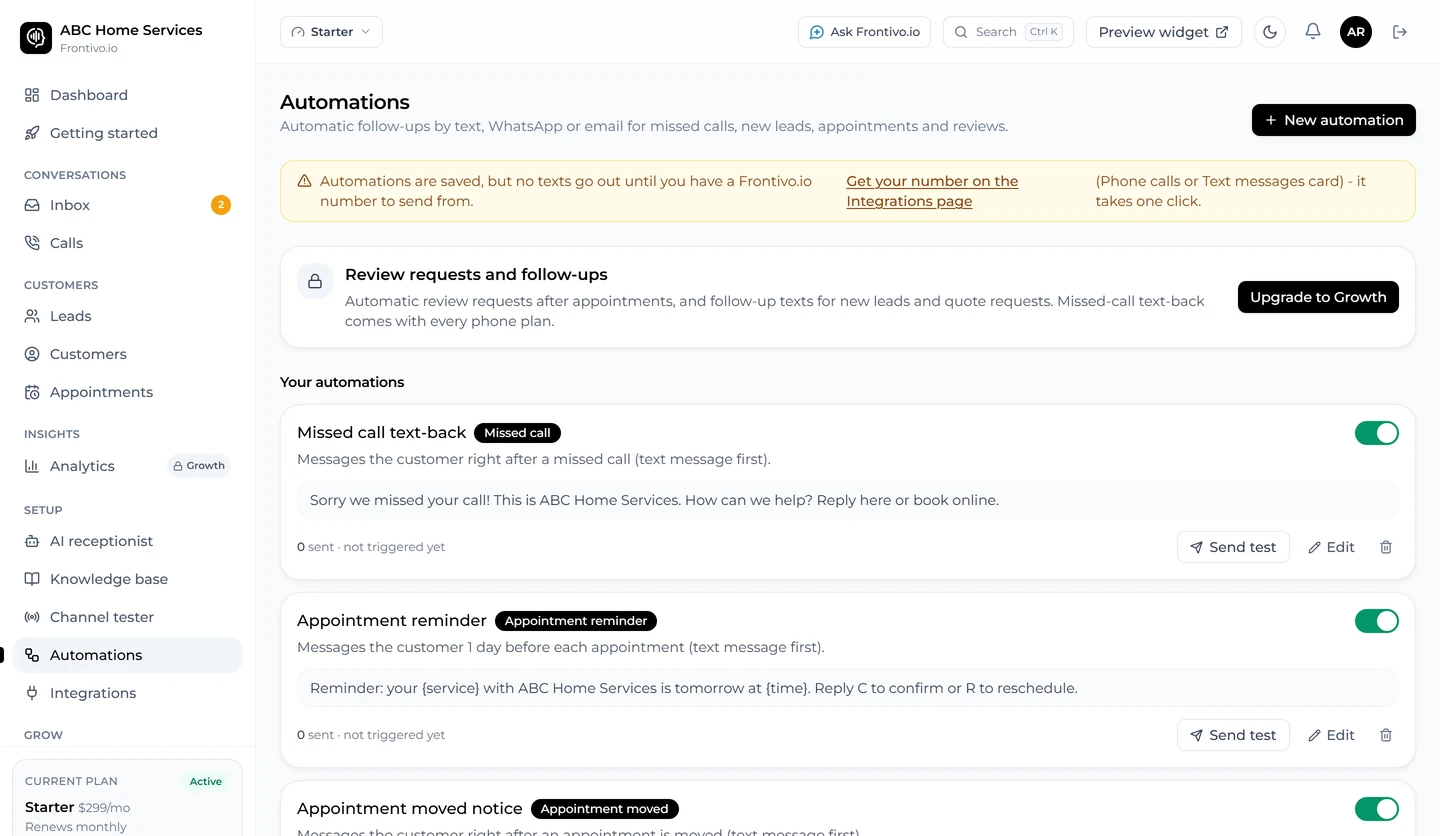
Task: Select Automations in the sidebar
Action: tap(127, 655)
